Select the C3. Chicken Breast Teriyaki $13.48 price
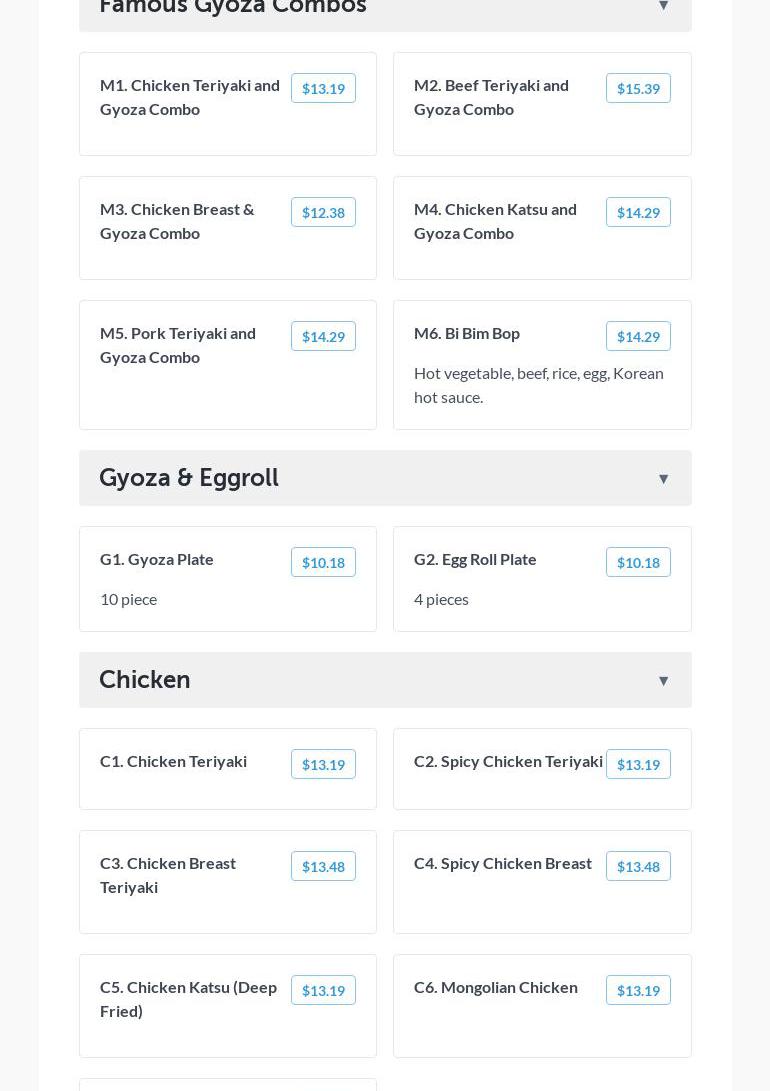 pos(323,867)
